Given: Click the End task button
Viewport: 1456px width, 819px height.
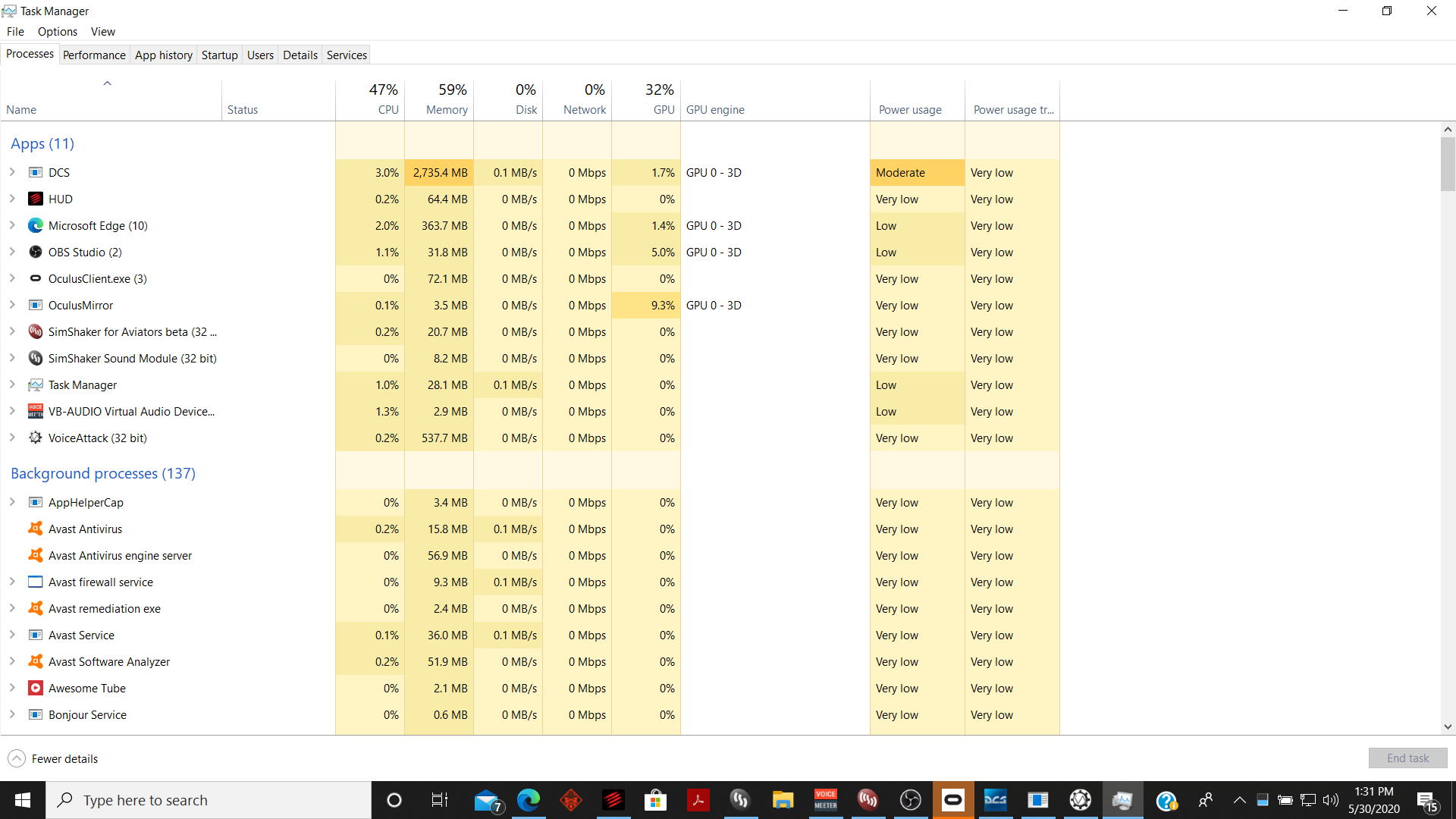Looking at the screenshot, I should click(1407, 758).
